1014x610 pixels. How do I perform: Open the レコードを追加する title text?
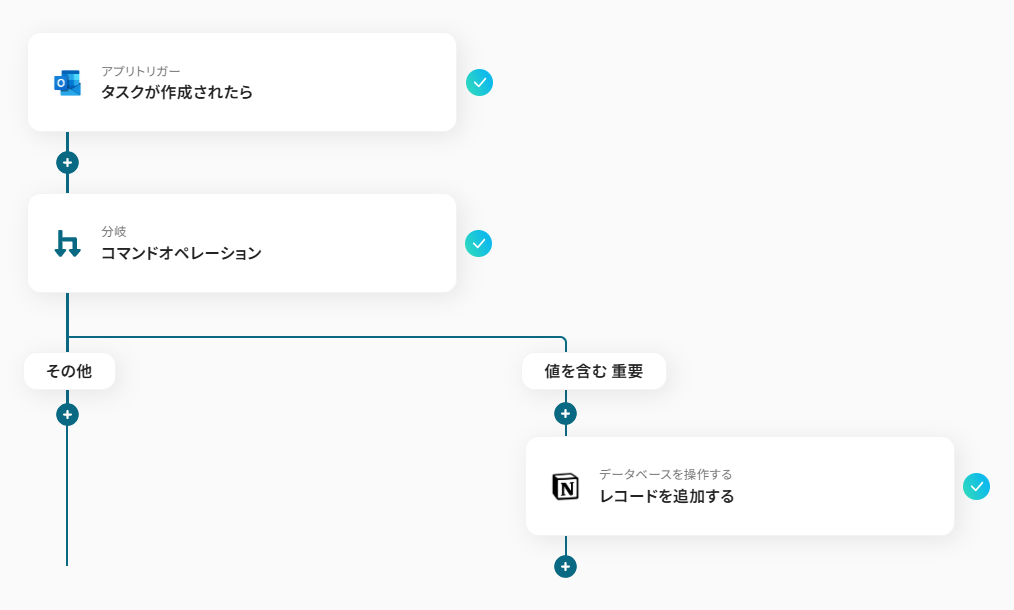click(x=667, y=496)
